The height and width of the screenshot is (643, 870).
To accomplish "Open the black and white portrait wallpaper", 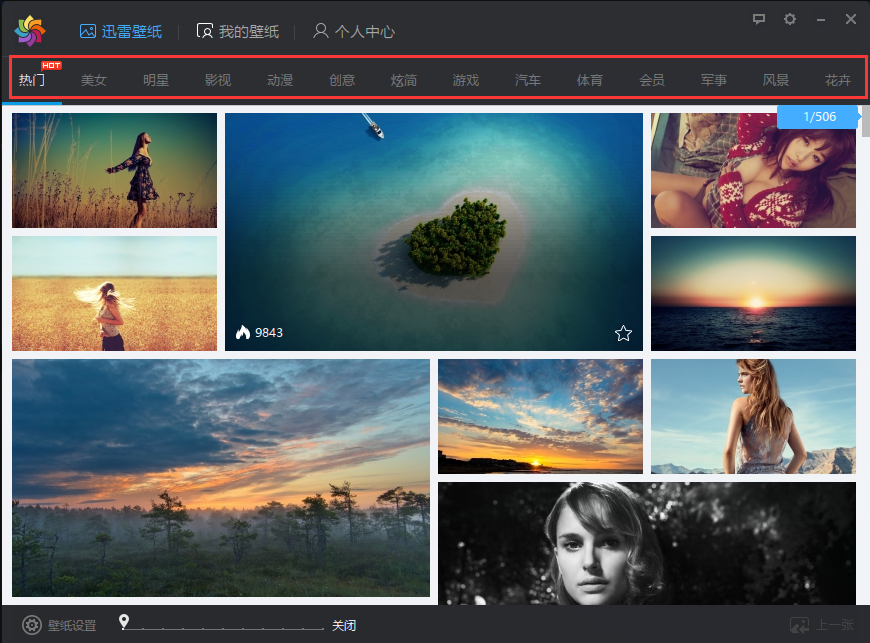I will pyautogui.click(x=647, y=544).
